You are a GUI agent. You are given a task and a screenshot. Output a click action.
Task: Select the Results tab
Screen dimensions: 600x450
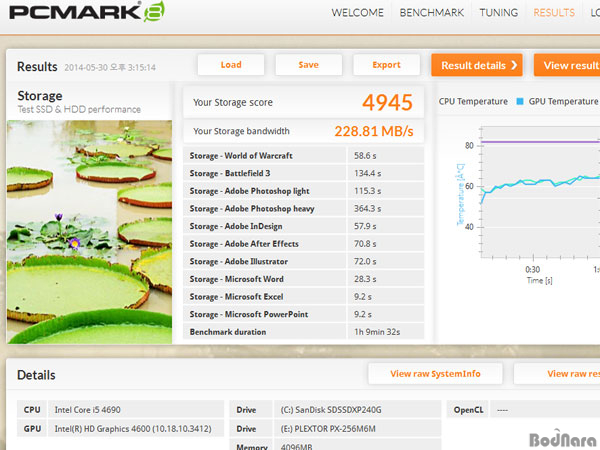(x=554, y=13)
